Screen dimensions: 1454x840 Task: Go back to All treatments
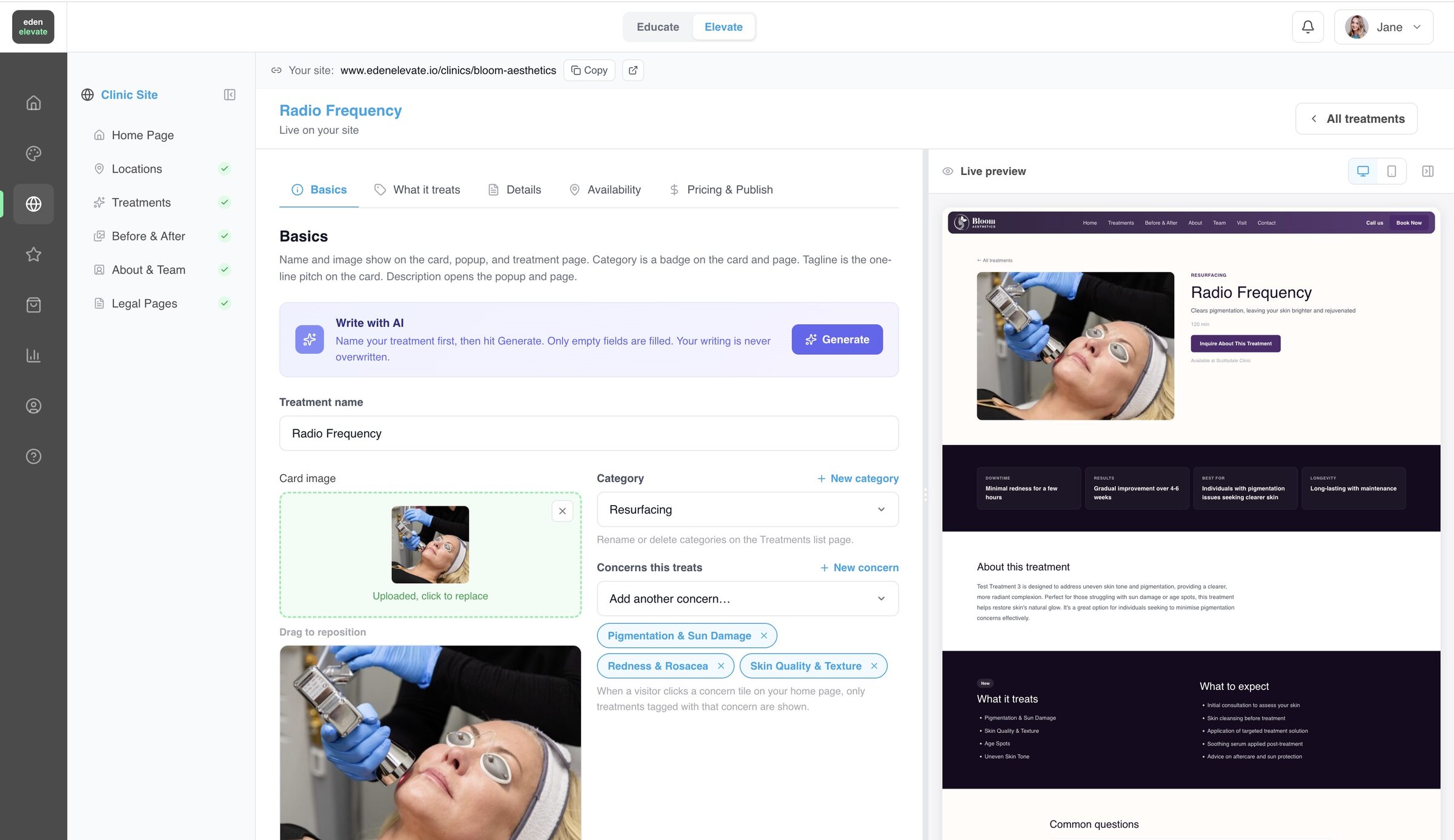pyautogui.click(x=1356, y=119)
